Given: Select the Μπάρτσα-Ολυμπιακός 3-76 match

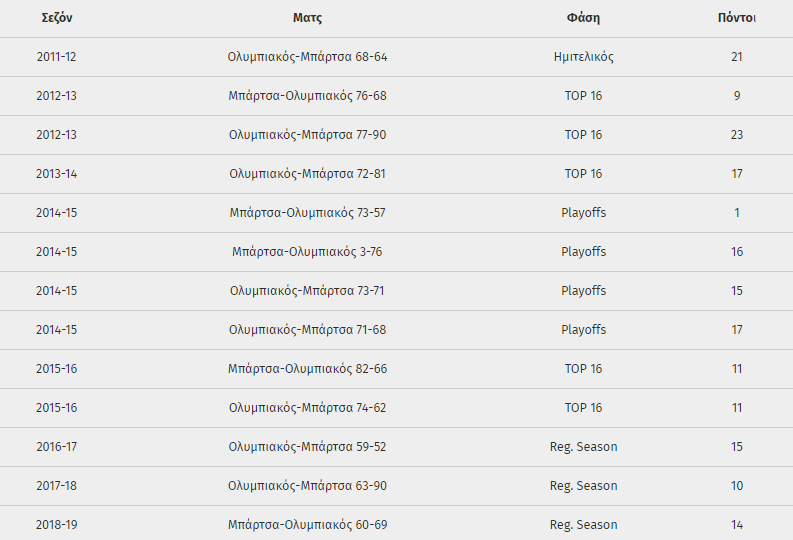Looking at the screenshot, I should click(x=307, y=252).
